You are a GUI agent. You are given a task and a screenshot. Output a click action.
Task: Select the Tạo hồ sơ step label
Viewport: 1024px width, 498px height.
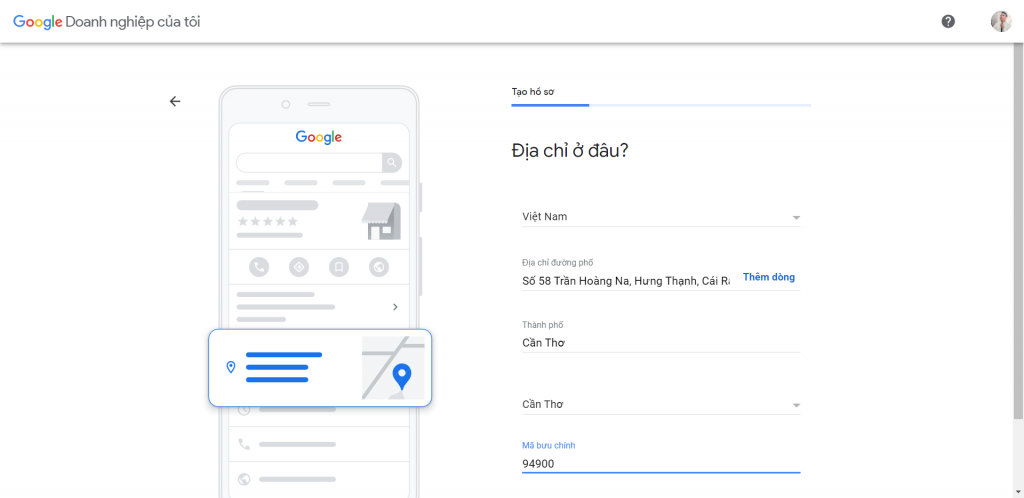(x=533, y=91)
